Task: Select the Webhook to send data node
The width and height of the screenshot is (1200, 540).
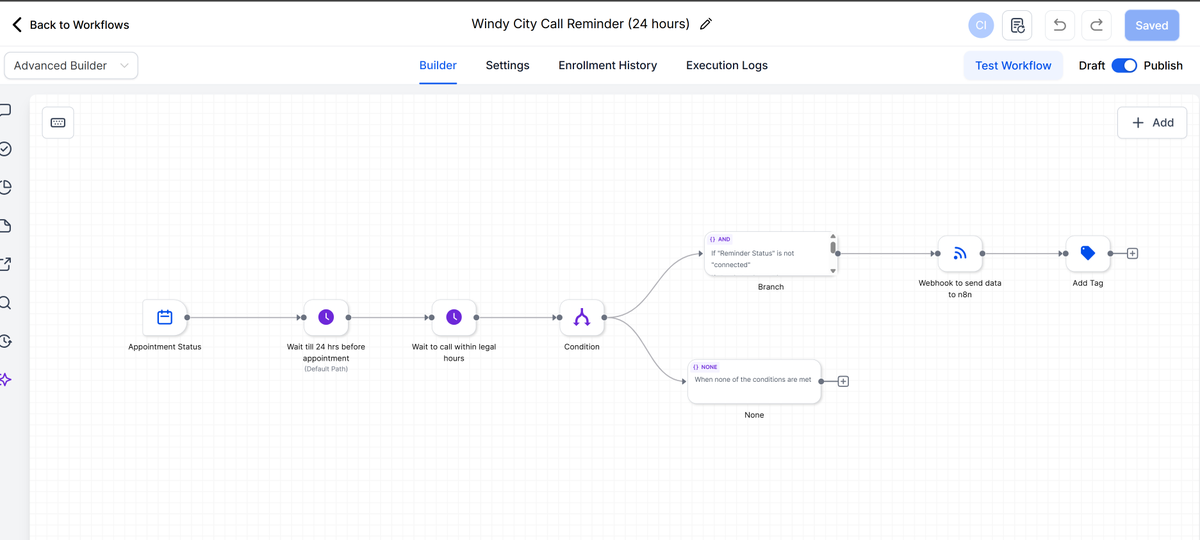Action: point(960,254)
